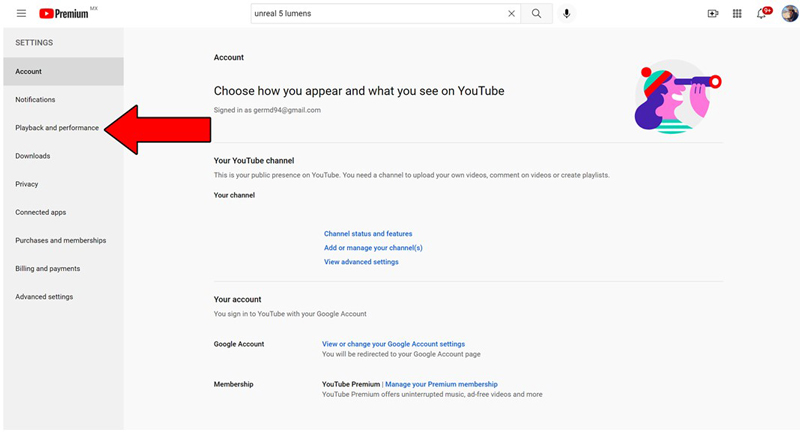Open Channel status and features link
This screenshot has height=434, width=800.
pos(368,234)
